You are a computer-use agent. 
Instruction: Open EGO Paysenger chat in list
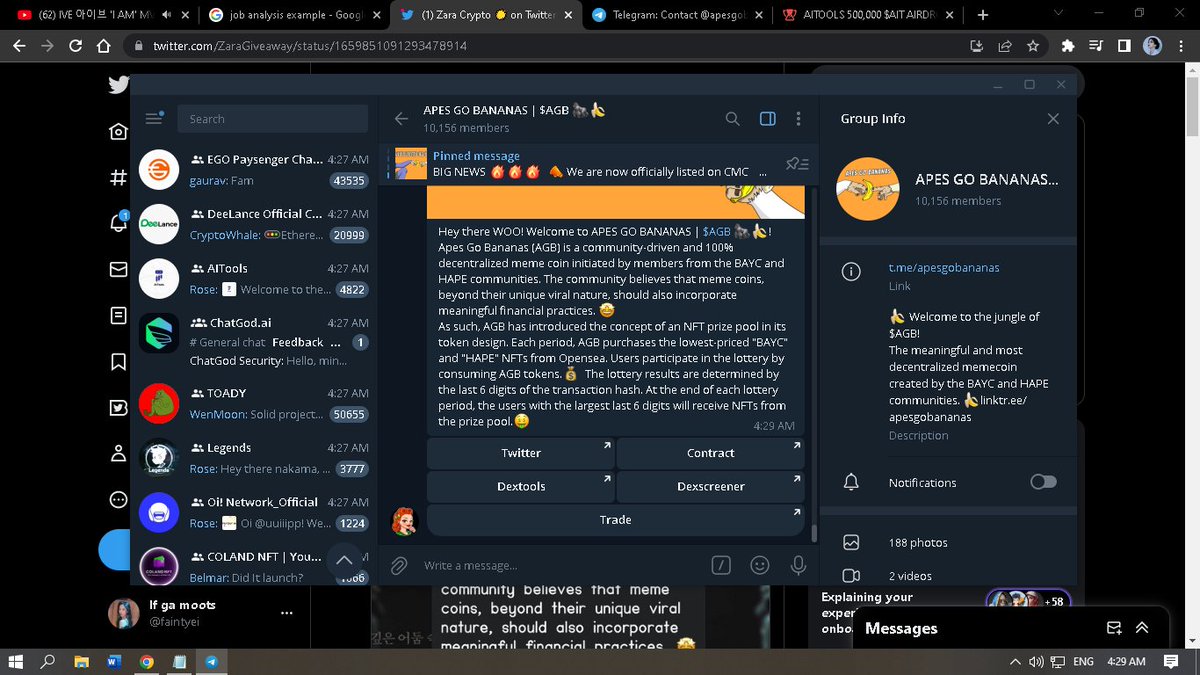click(x=254, y=170)
